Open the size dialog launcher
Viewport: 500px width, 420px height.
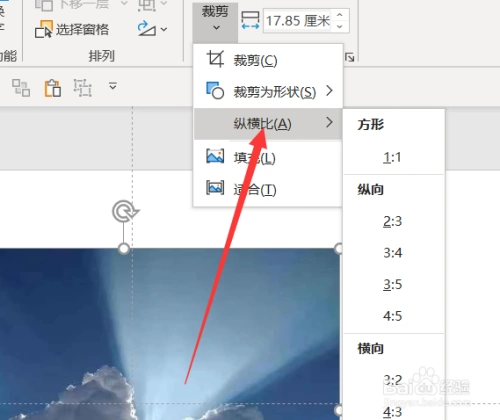tap(350, 57)
